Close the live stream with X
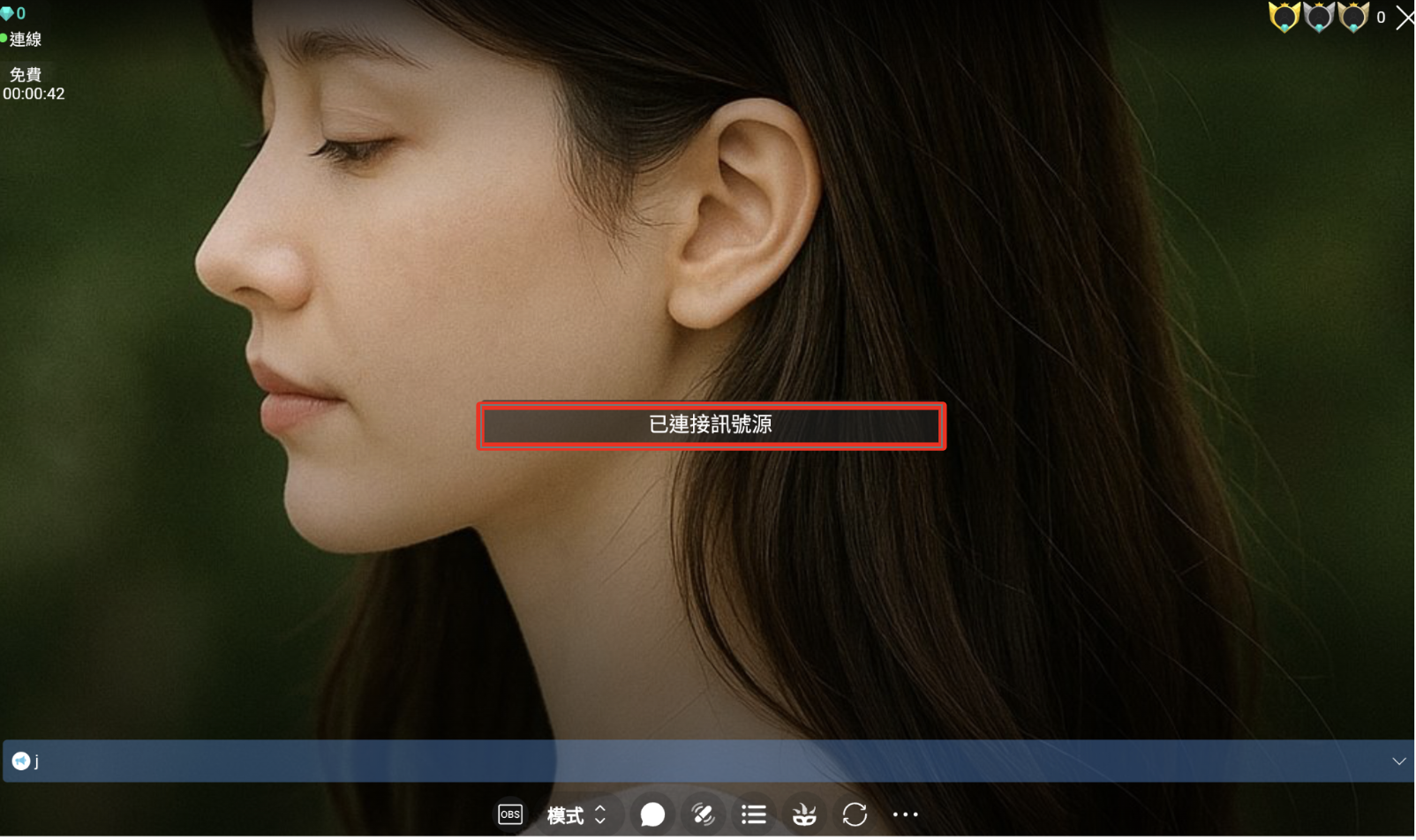Image resolution: width=1416 pixels, height=840 pixels. click(1405, 18)
